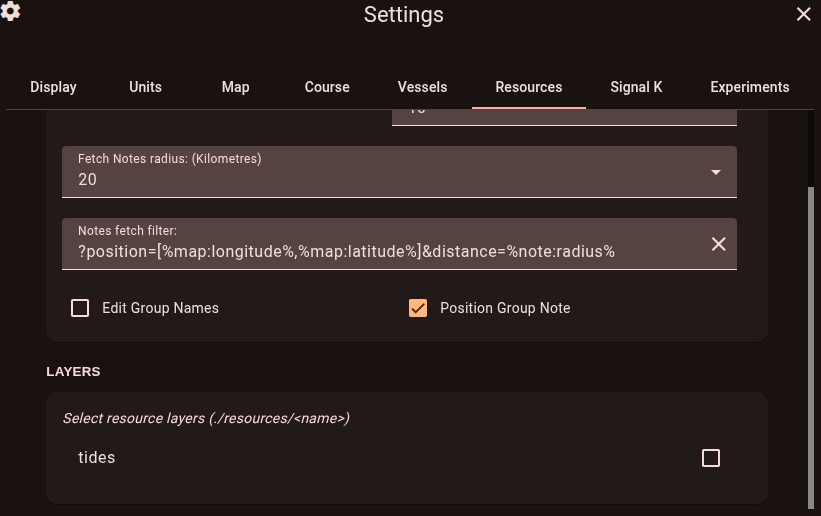Click the settings gear icon

[12, 12]
